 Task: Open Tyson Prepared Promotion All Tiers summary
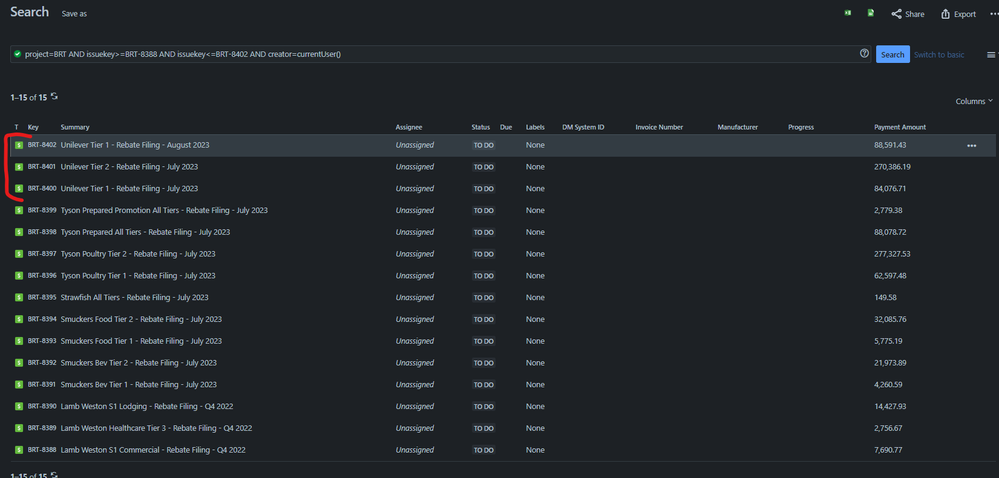click(164, 210)
